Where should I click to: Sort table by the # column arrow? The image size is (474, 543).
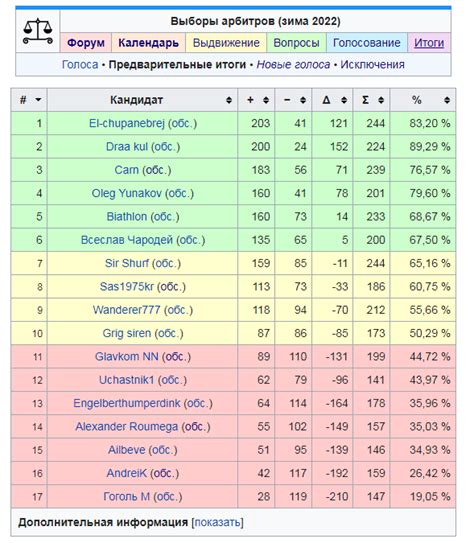click(38, 100)
